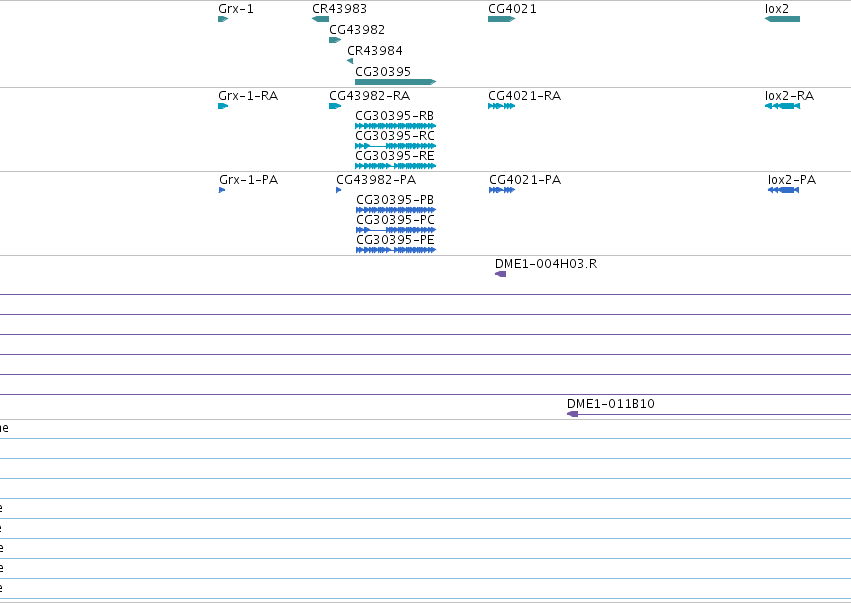Select the Grx-1 gene arrow glyph
The image size is (851, 603).
[x=223, y=19]
